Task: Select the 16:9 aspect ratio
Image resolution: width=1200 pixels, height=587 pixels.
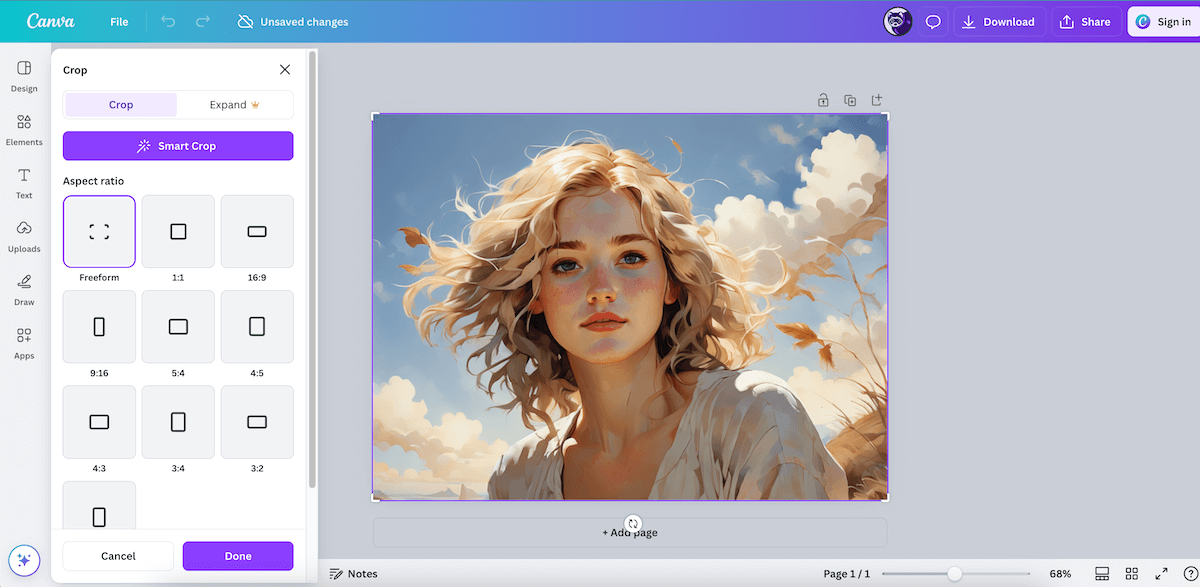Action: (x=257, y=231)
